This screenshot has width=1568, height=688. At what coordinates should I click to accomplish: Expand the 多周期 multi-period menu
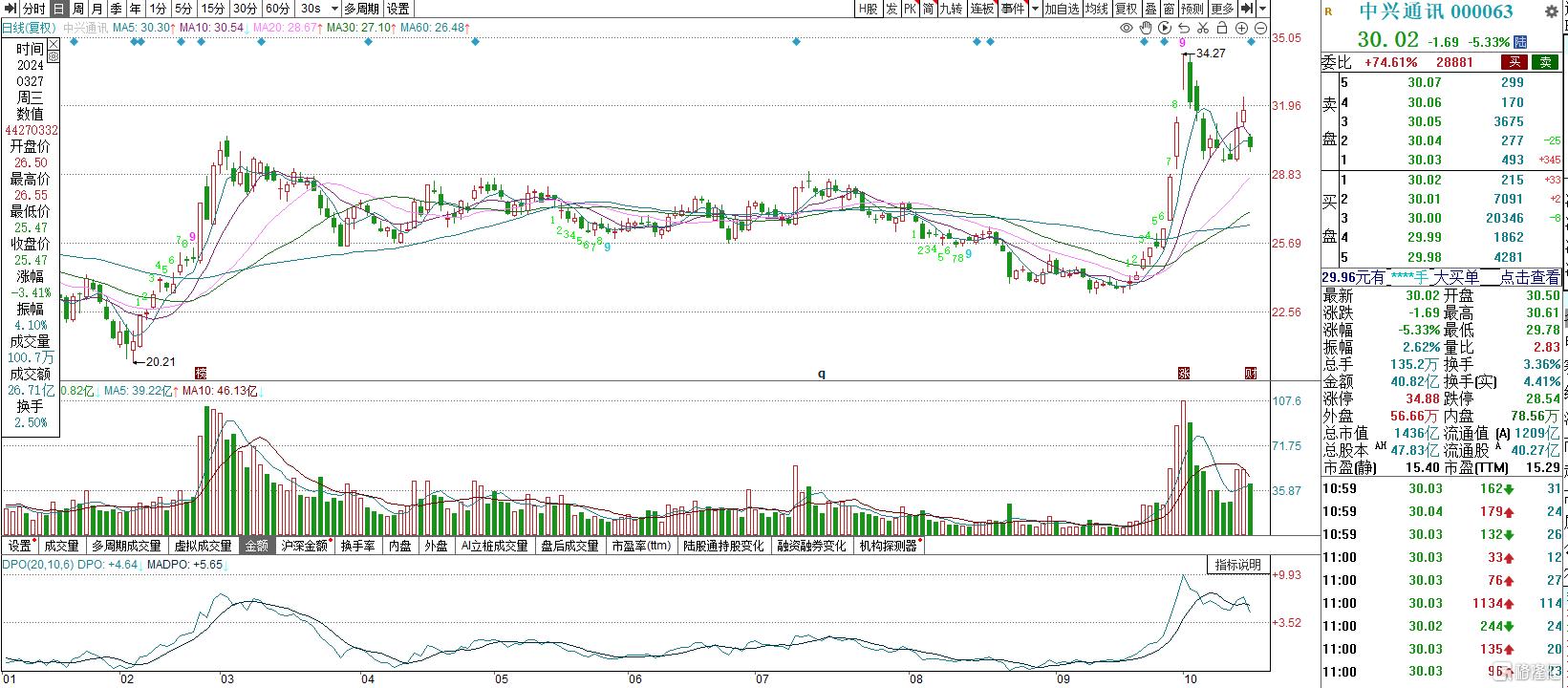tap(361, 9)
